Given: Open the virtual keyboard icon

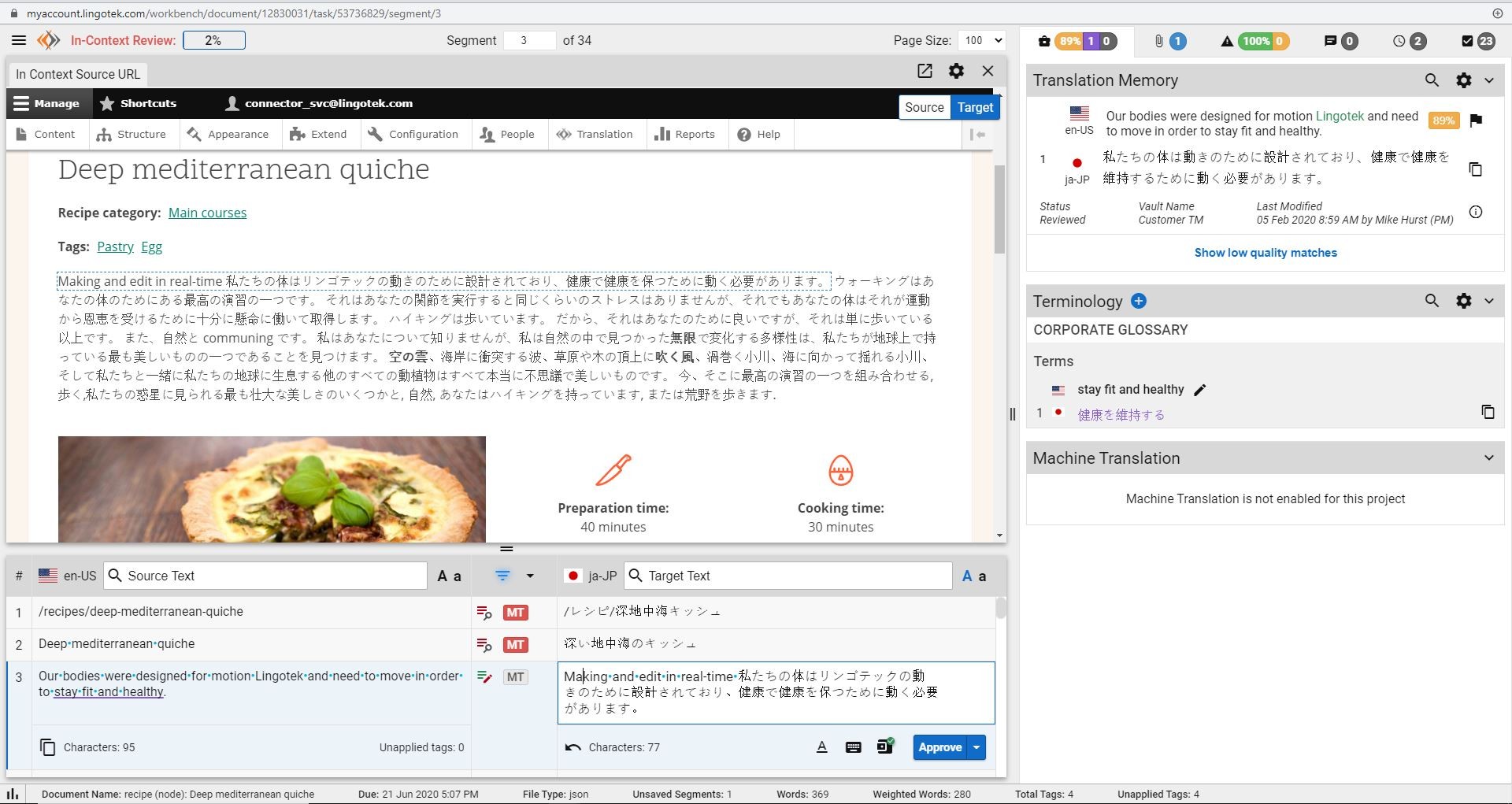Looking at the screenshot, I should (x=853, y=747).
